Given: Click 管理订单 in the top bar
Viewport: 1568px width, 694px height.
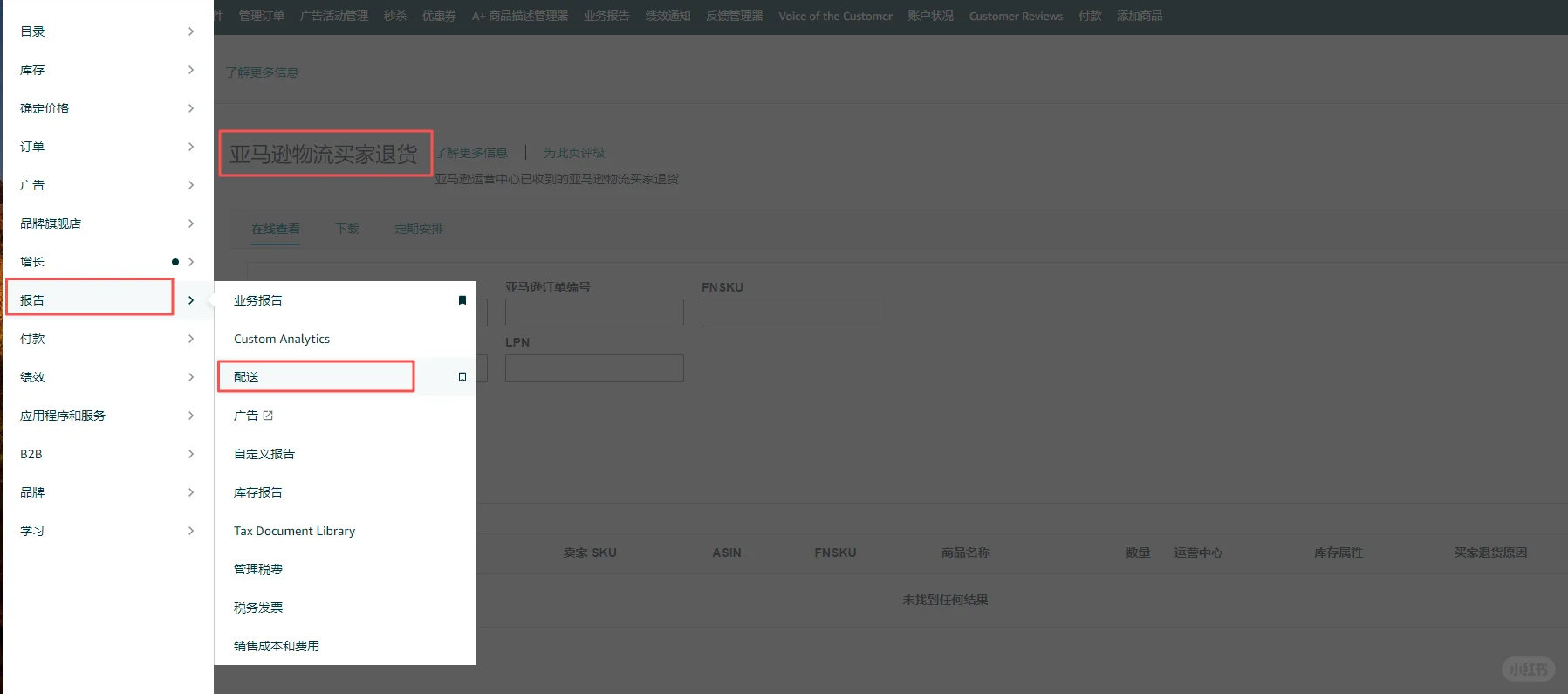Looking at the screenshot, I should 262,16.
